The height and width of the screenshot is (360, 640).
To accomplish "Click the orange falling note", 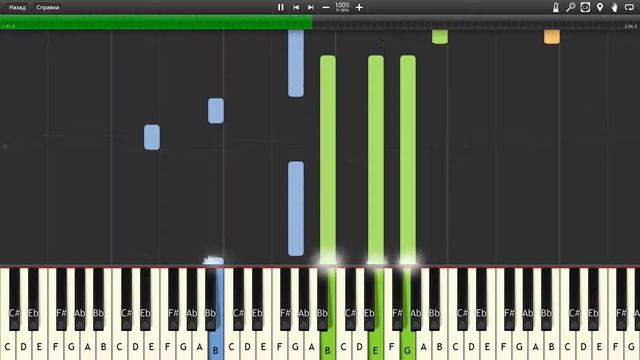I will 552,36.
